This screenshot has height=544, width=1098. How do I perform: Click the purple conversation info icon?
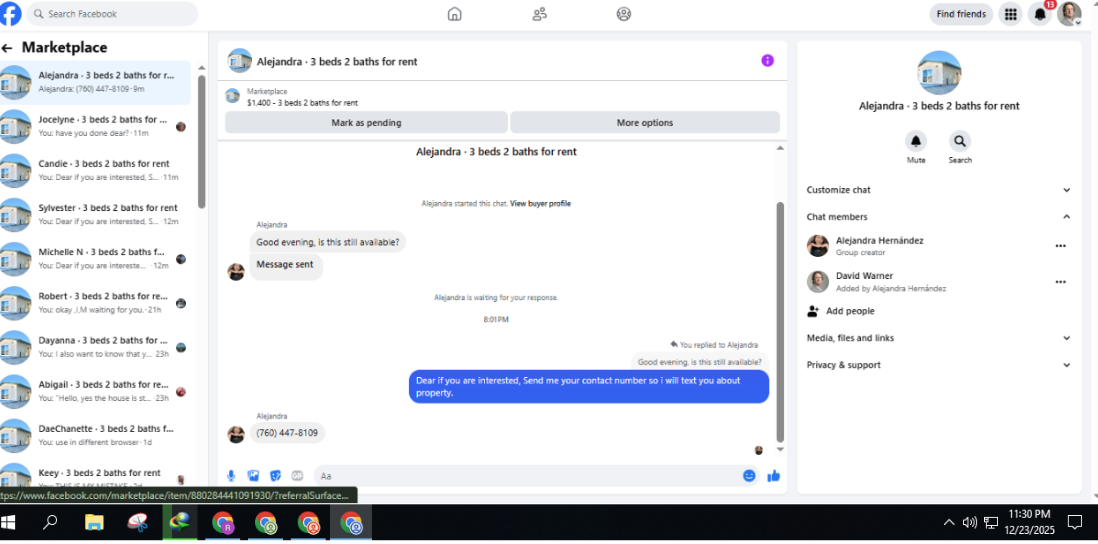click(767, 61)
